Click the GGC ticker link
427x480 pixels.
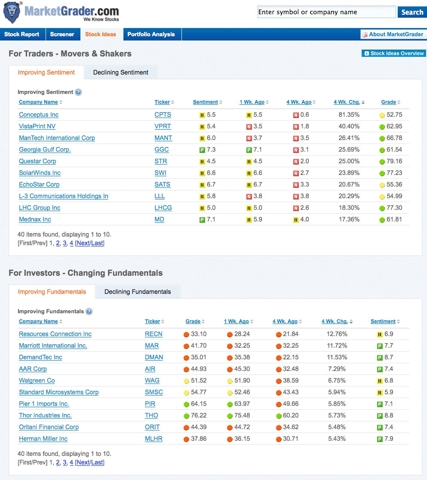[x=162, y=150]
